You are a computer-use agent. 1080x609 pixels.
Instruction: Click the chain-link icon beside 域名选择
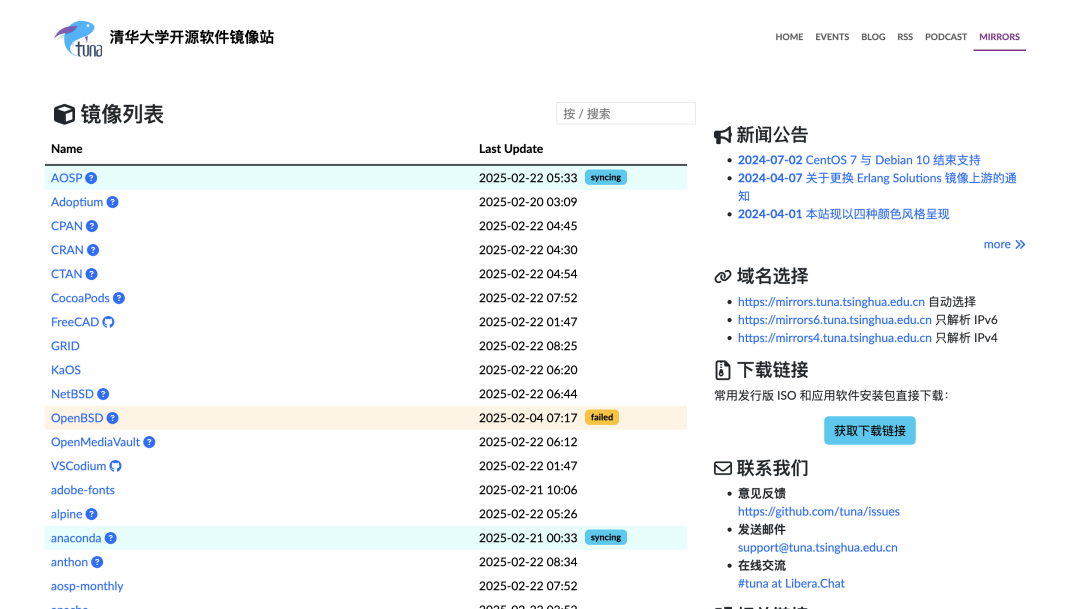pyautogui.click(x=723, y=277)
